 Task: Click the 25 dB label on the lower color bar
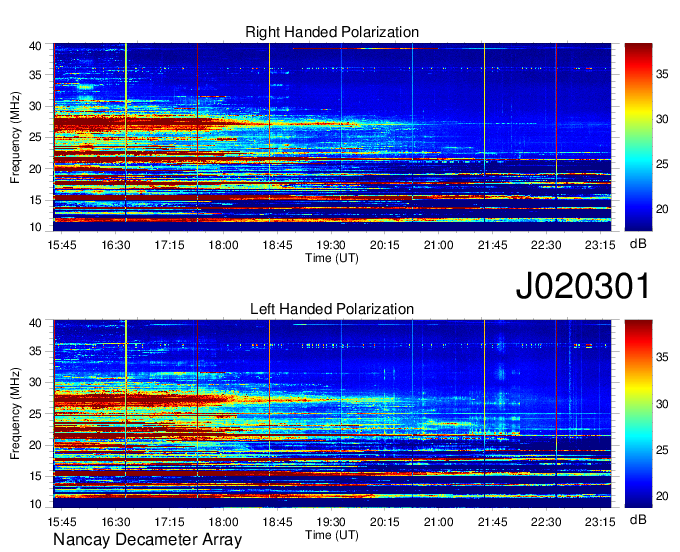(663, 450)
